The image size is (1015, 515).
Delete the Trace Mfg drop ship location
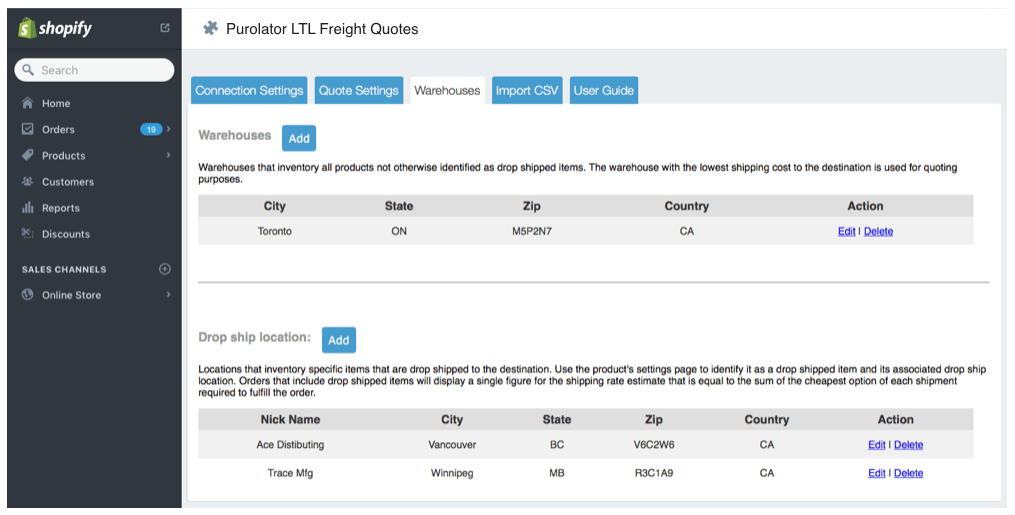tap(909, 473)
